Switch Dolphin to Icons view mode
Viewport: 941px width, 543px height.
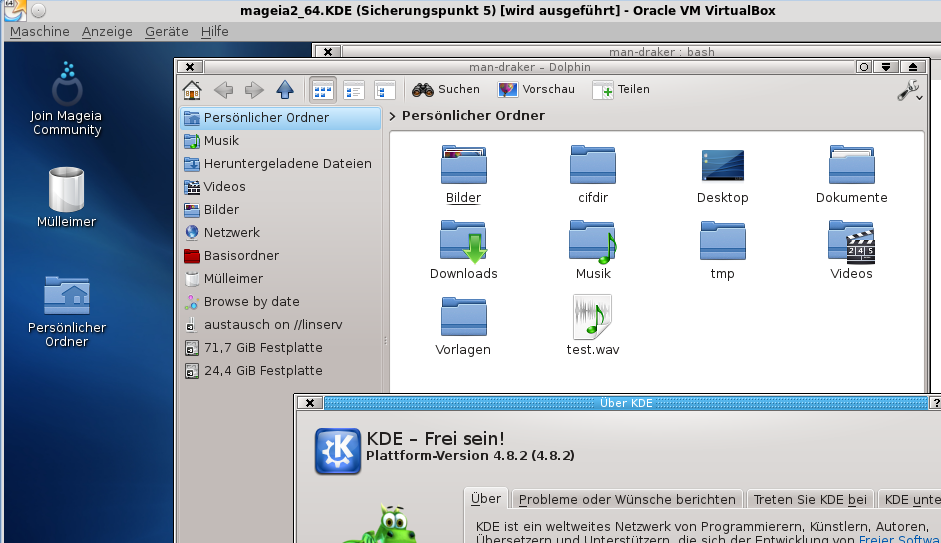(x=323, y=90)
